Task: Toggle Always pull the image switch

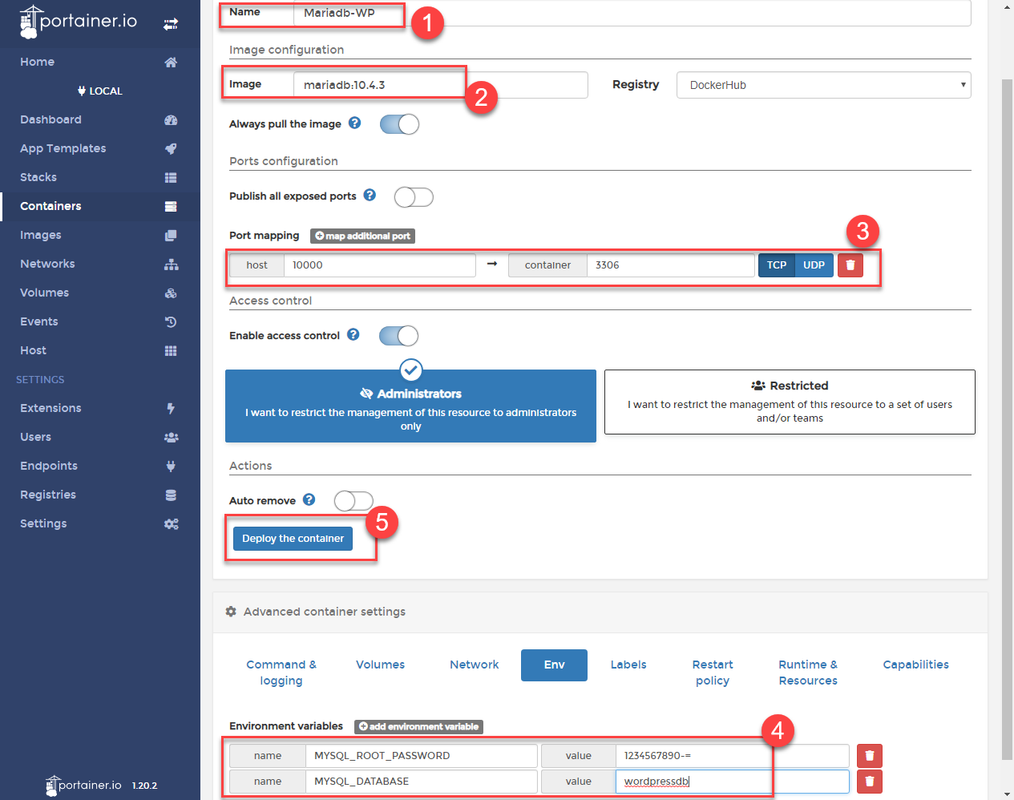Action: (398, 124)
